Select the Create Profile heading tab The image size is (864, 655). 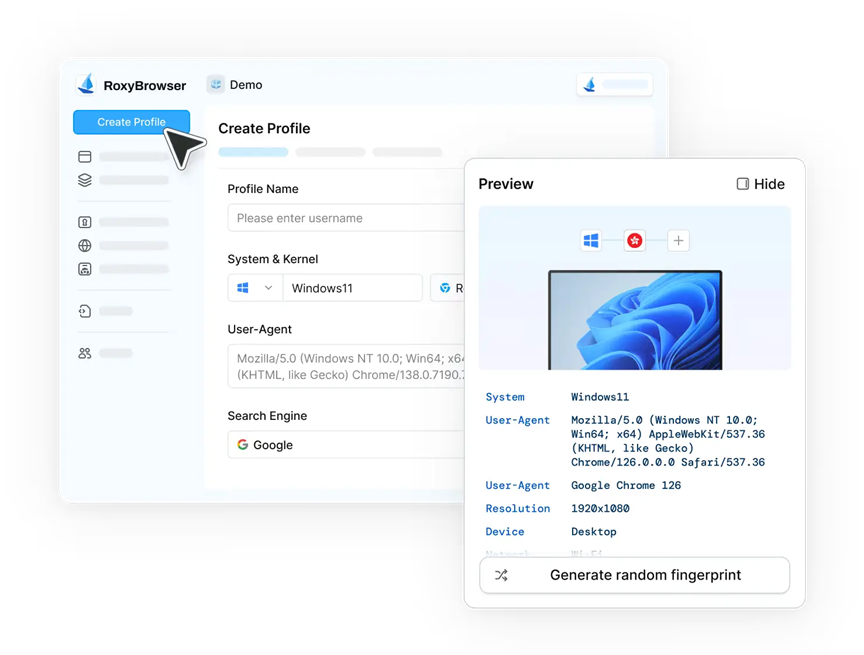264,128
